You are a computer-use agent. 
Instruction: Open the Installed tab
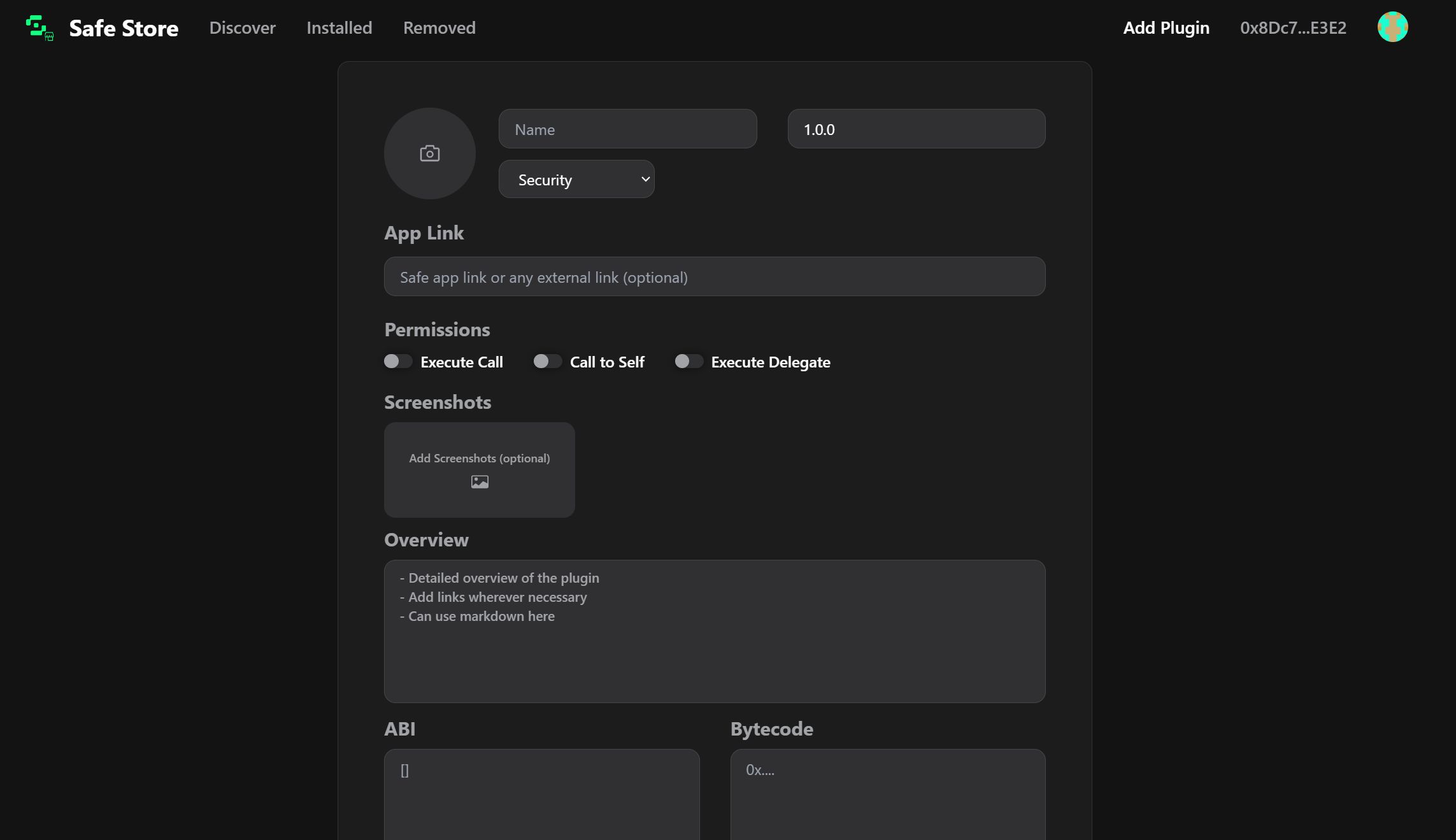pyautogui.click(x=339, y=28)
